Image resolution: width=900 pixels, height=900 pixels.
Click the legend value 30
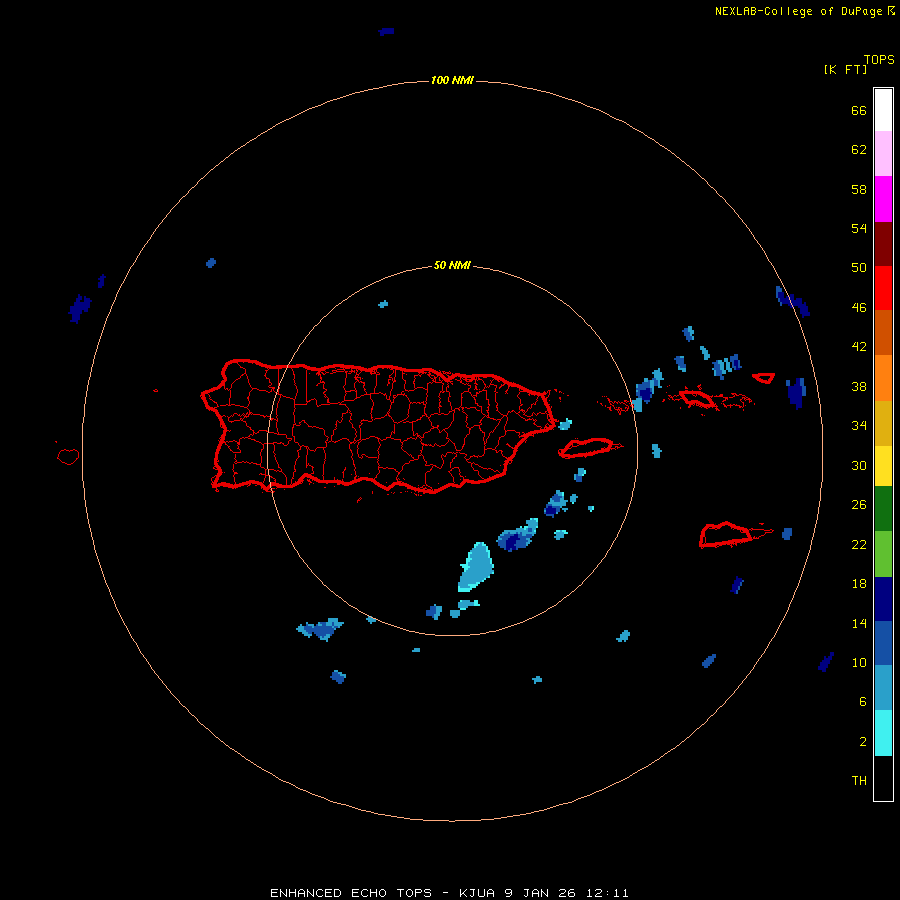click(859, 465)
